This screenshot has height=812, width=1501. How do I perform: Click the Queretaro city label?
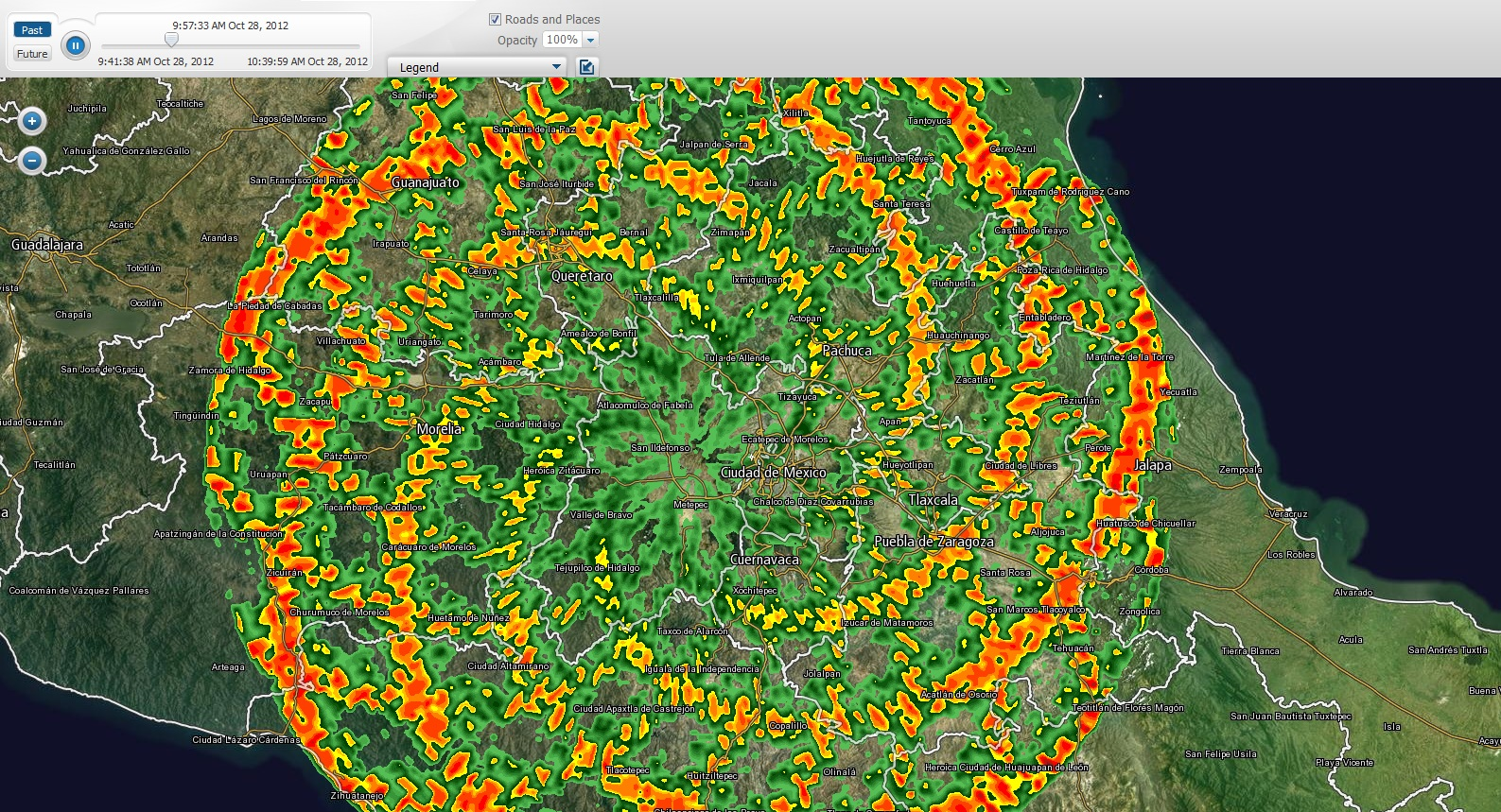coord(582,276)
